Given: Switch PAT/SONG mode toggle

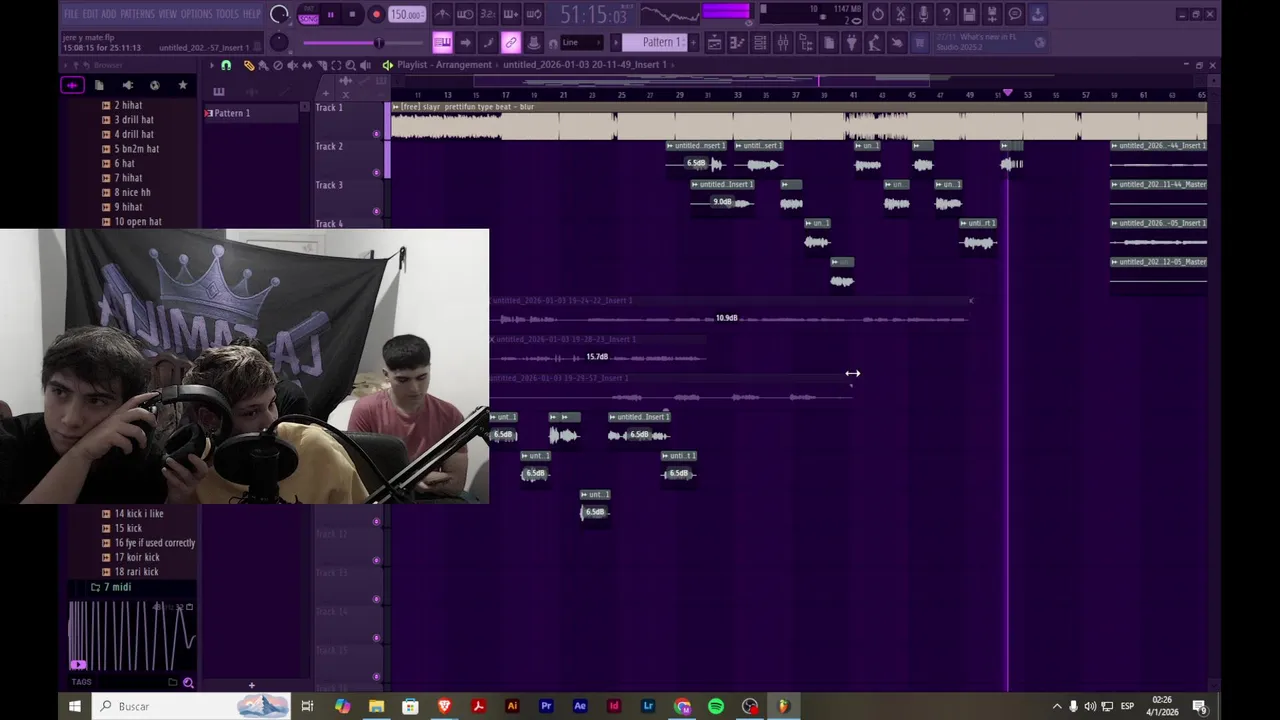Looking at the screenshot, I should click(308, 14).
